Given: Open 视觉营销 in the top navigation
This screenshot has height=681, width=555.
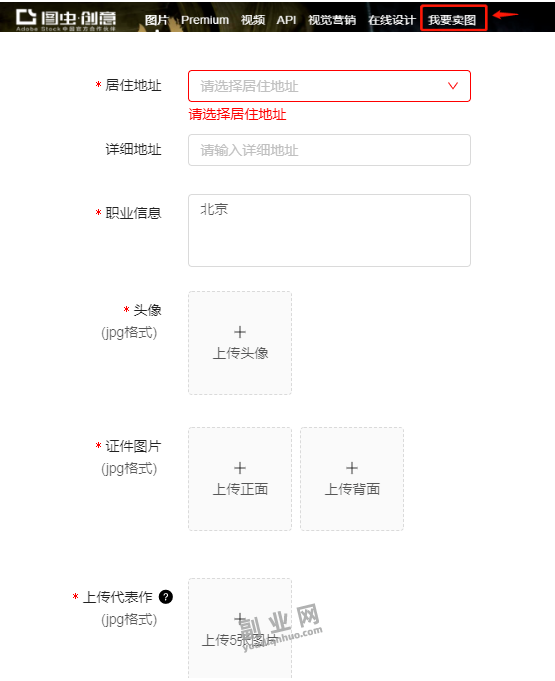Looking at the screenshot, I should coord(332,20).
